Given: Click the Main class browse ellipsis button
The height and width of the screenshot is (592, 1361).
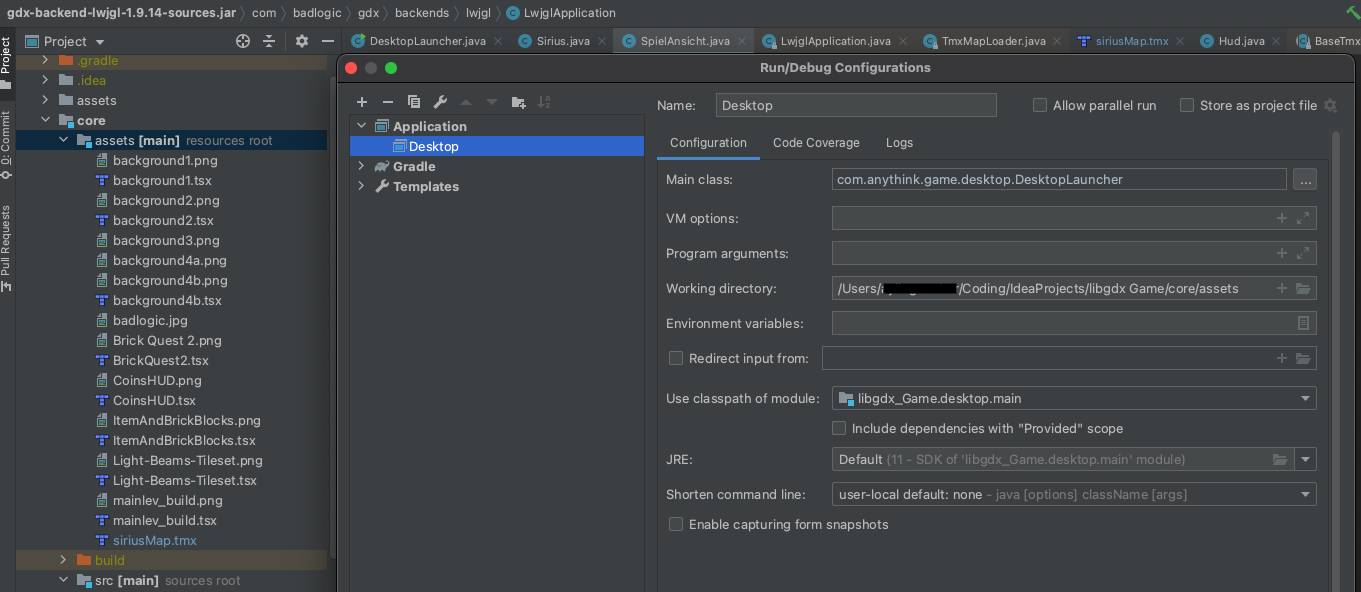Looking at the screenshot, I should tap(1304, 180).
